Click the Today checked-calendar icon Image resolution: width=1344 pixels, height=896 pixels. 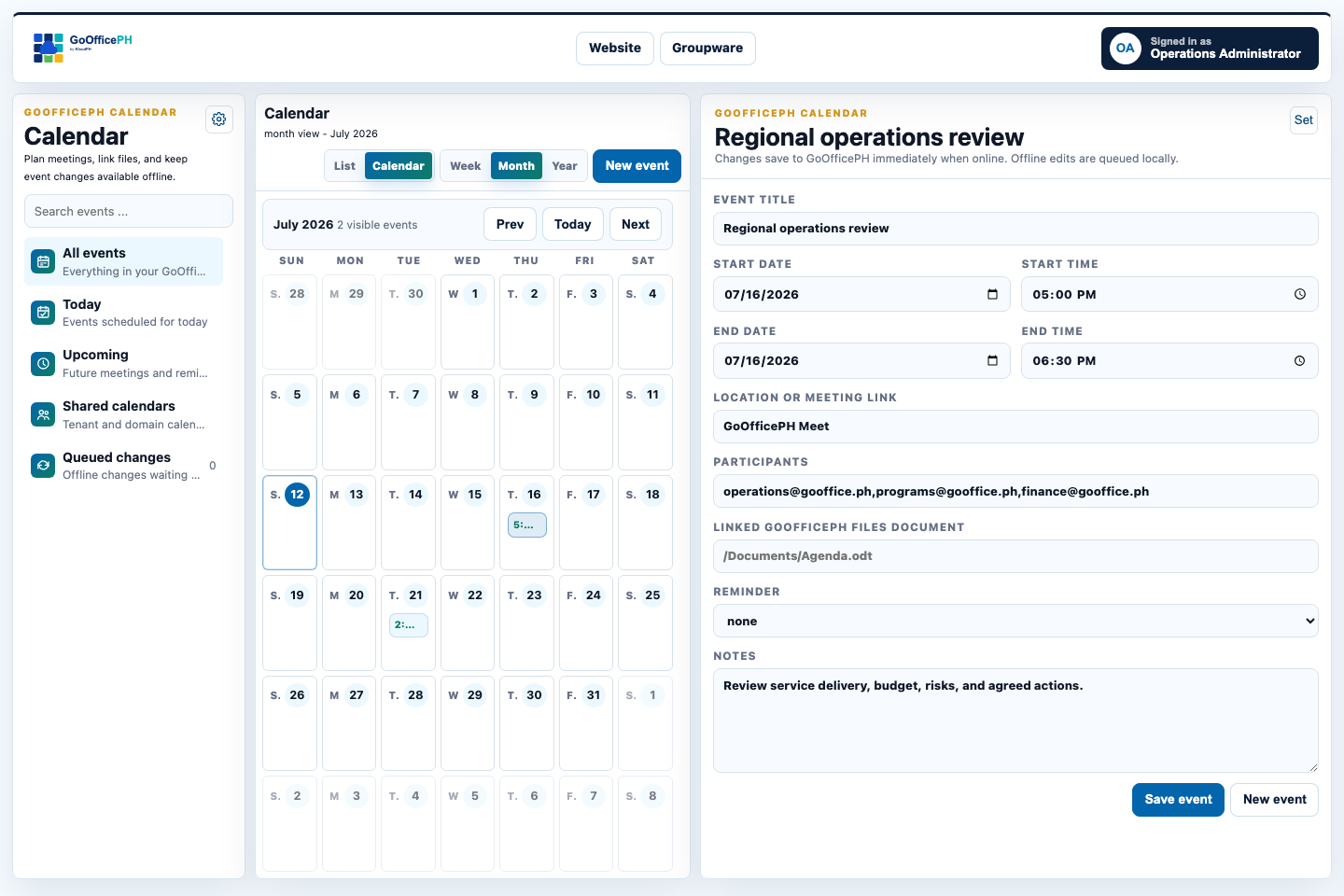coord(43,313)
